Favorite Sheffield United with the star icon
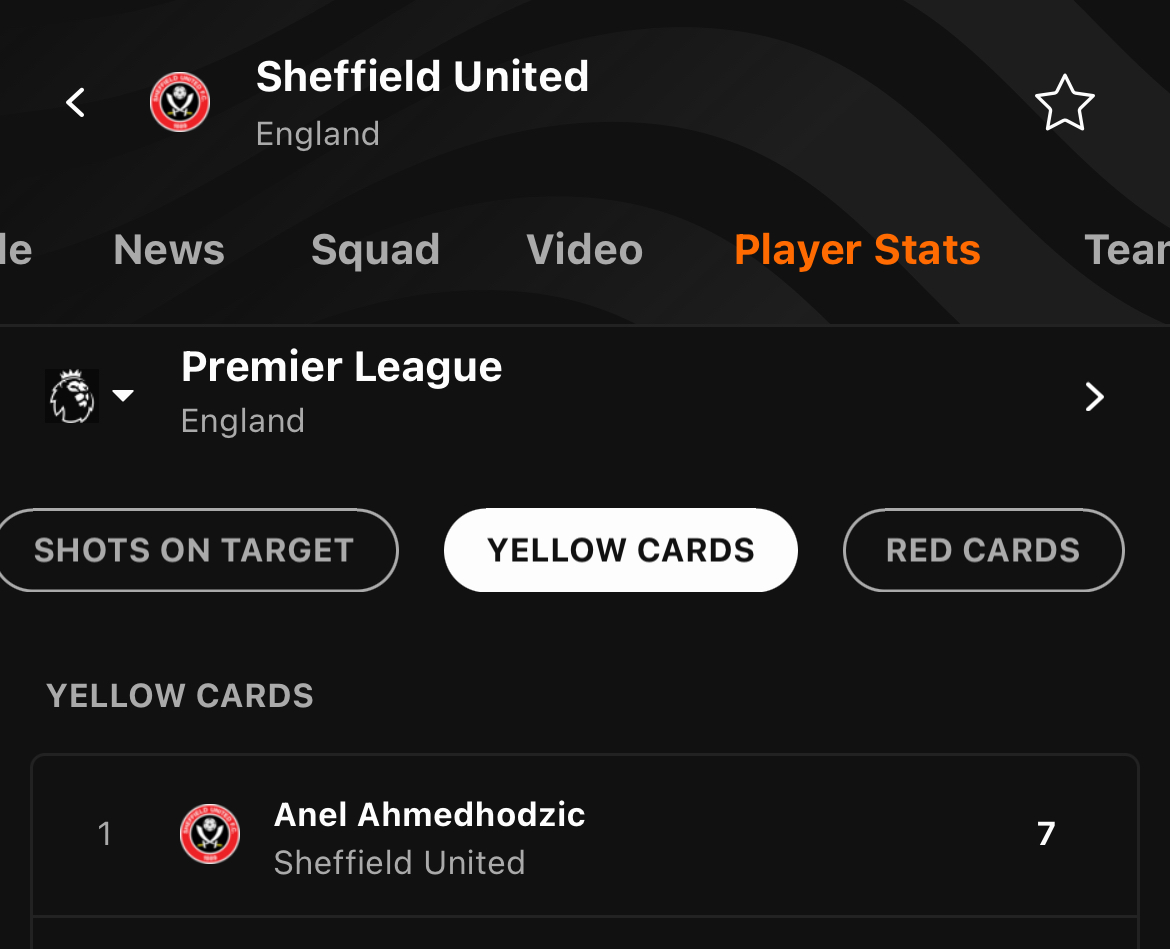 coord(1064,103)
